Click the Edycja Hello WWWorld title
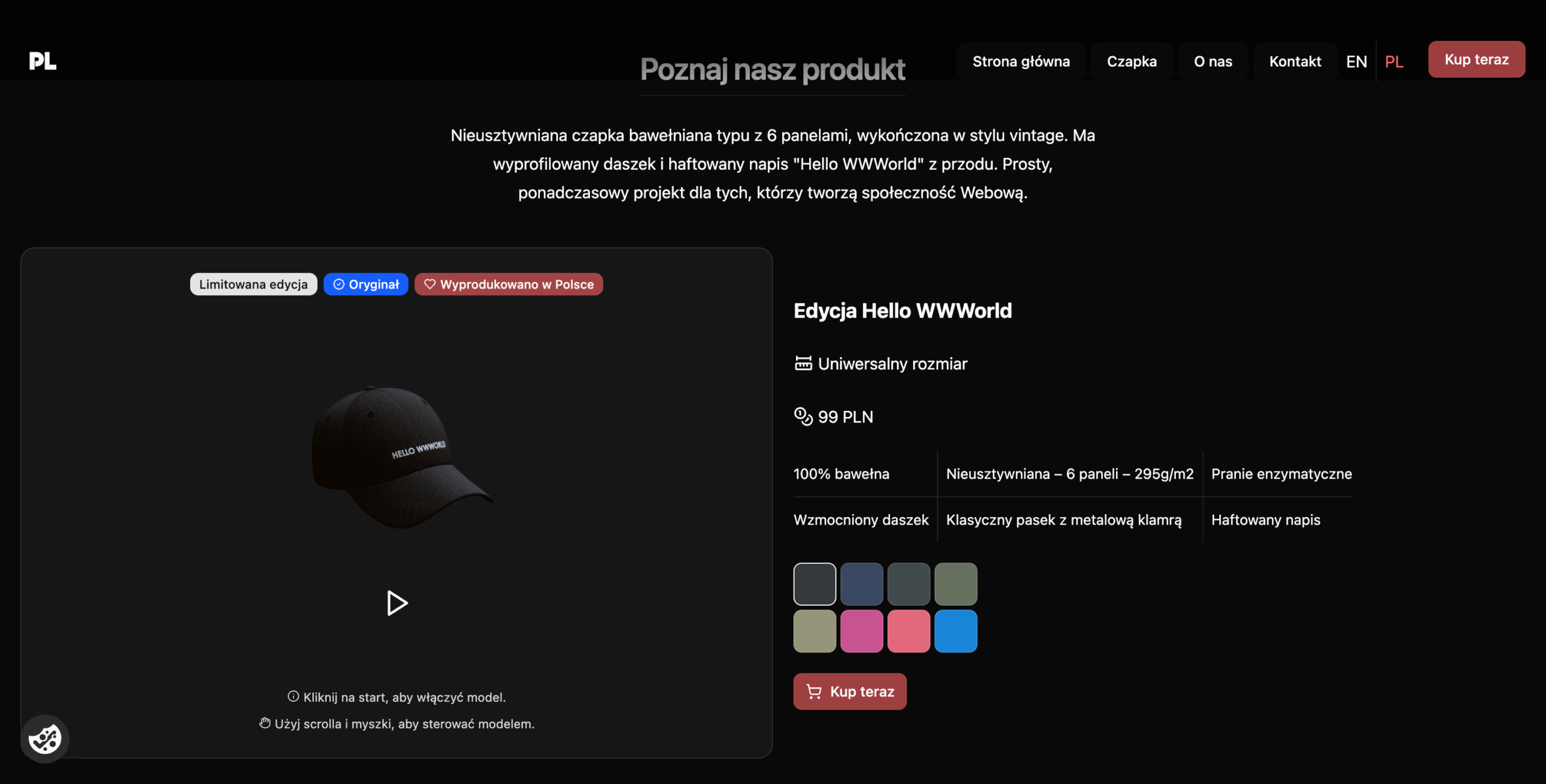The width and height of the screenshot is (1546, 784). pos(903,311)
